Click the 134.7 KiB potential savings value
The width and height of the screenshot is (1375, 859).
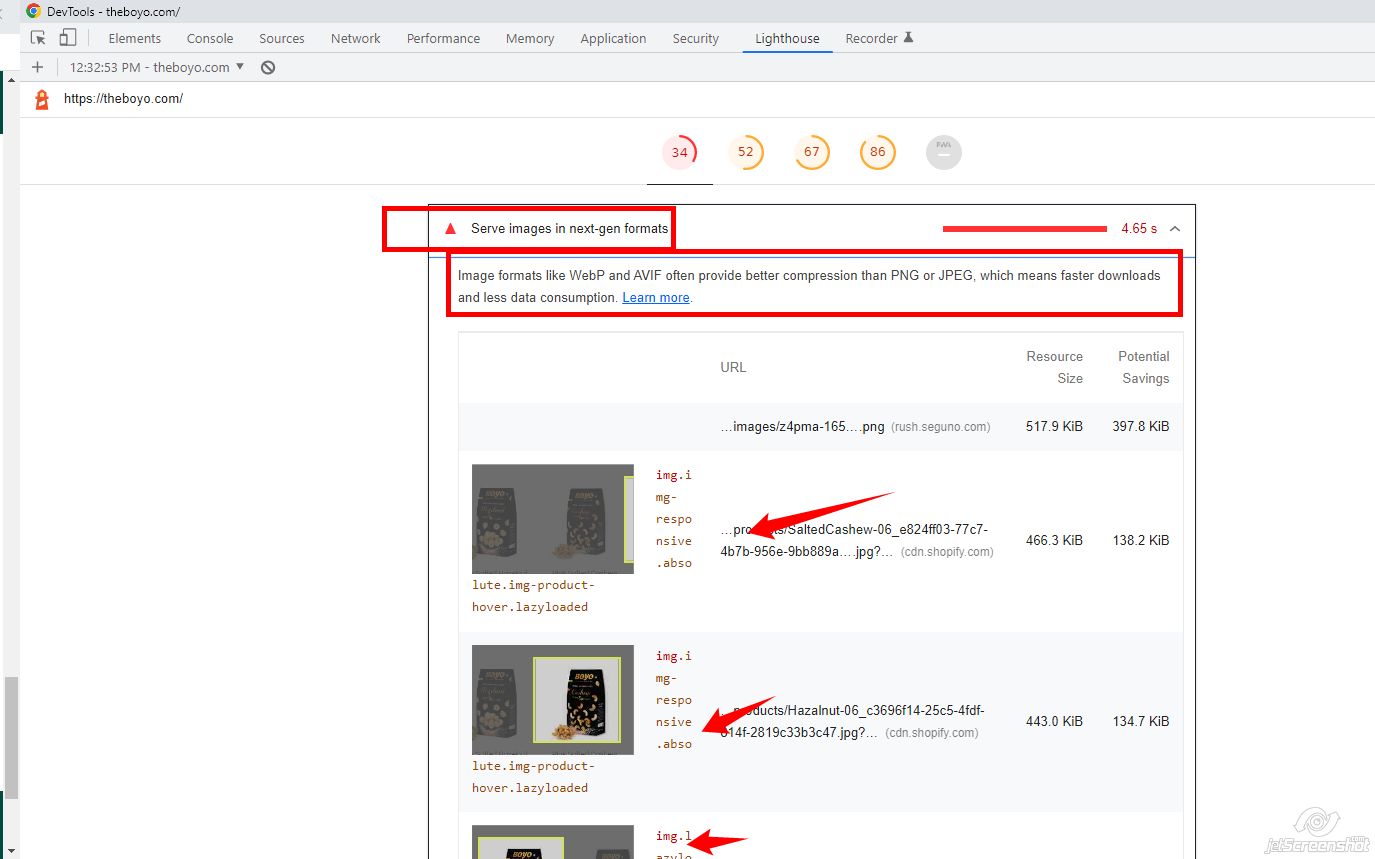[1140, 721]
